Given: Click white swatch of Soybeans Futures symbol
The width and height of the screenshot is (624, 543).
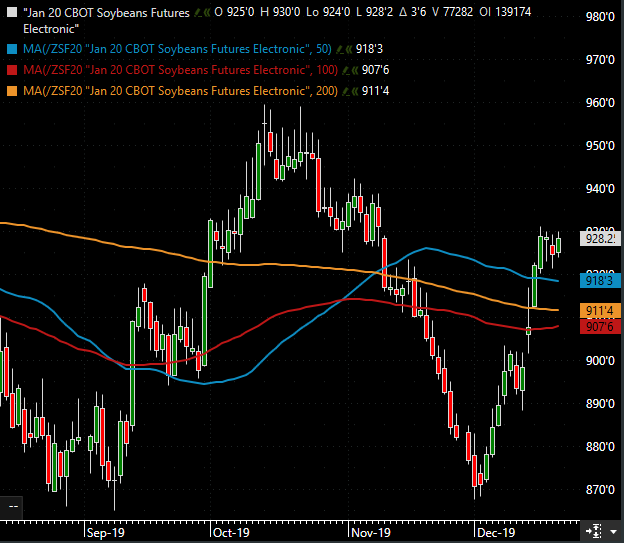Looking at the screenshot, I should click(x=12, y=12).
